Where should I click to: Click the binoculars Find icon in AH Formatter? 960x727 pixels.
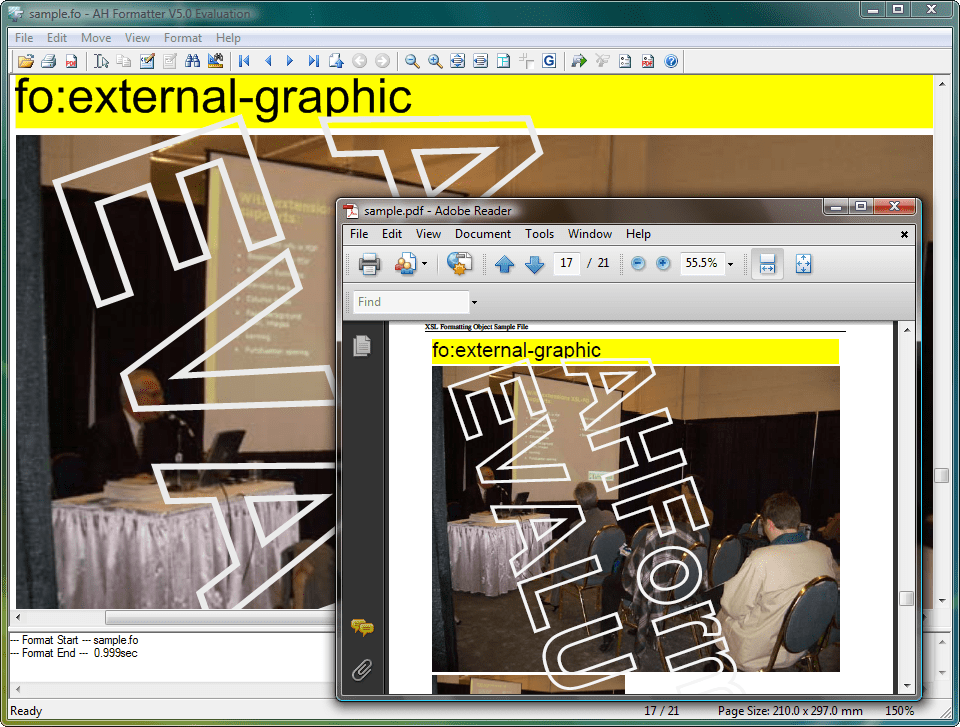pyautogui.click(x=192, y=61)
